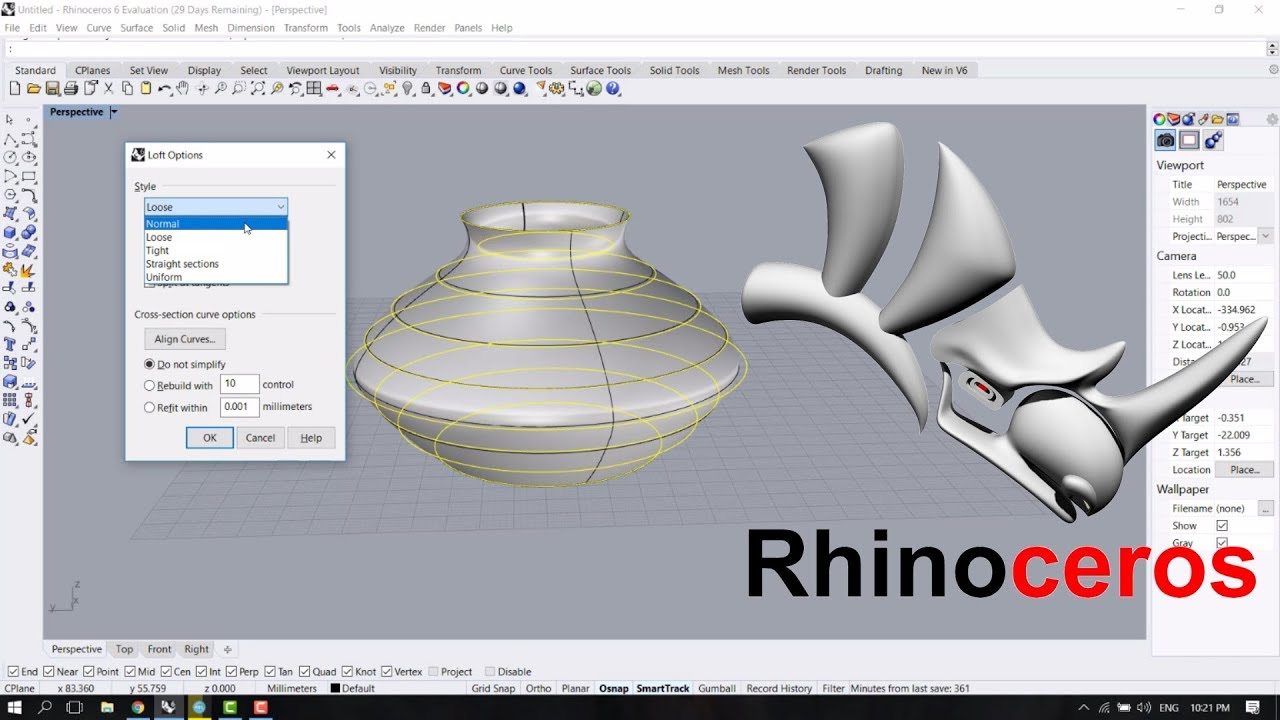Image resolution: width=1280 pixels, height=720 pixels.
Task: Click Cancel in Loft Options dialog
Action: coord(260,437)
